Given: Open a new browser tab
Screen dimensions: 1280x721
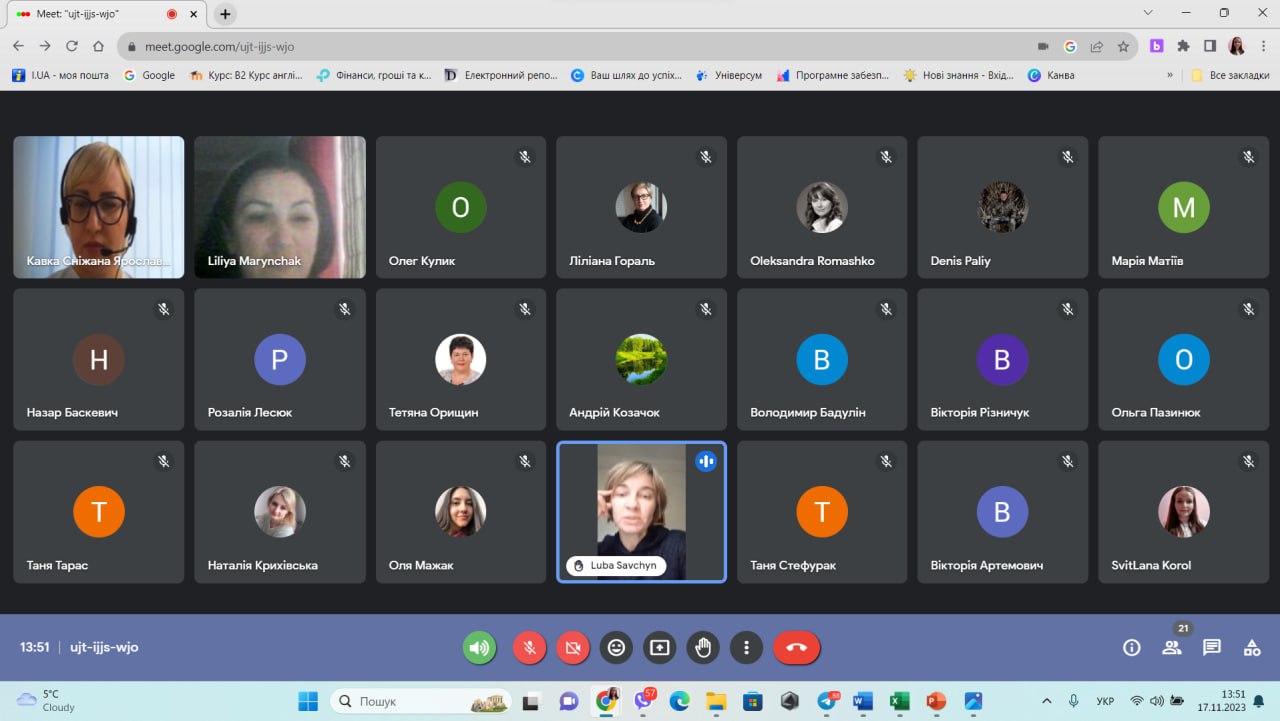Looking at the screenshot, I should (225, 14).
